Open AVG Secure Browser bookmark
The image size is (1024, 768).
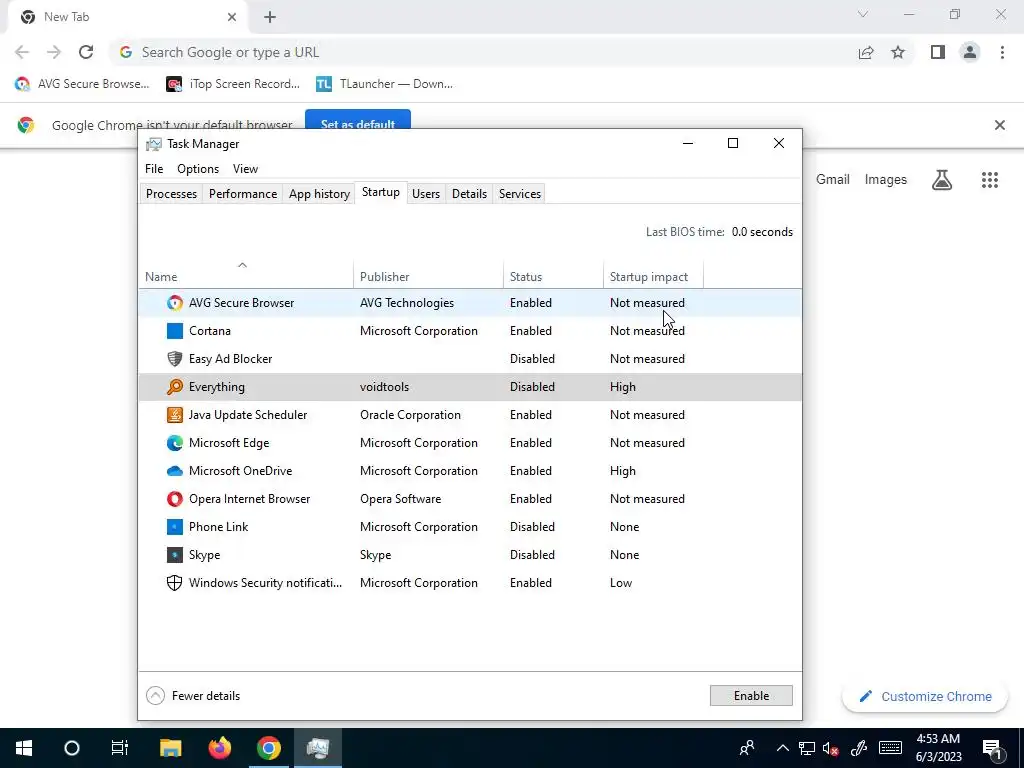(x=82, y=84)
